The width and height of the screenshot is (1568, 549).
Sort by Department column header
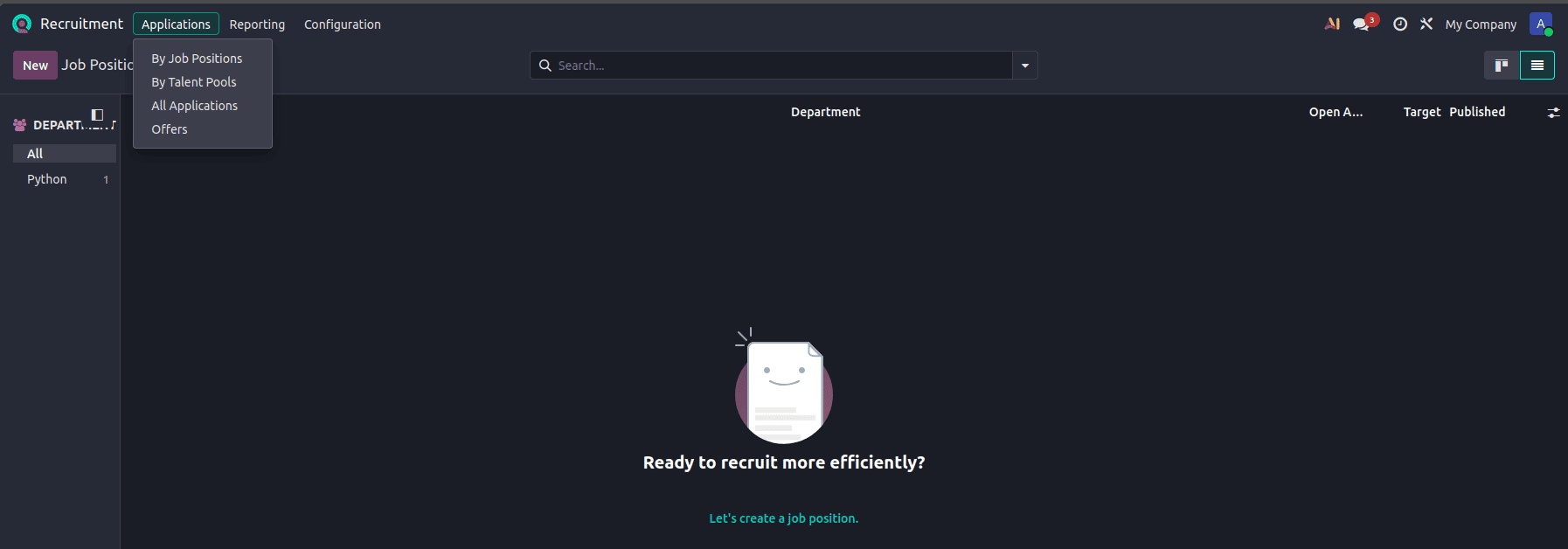click(x=825, y=112)
